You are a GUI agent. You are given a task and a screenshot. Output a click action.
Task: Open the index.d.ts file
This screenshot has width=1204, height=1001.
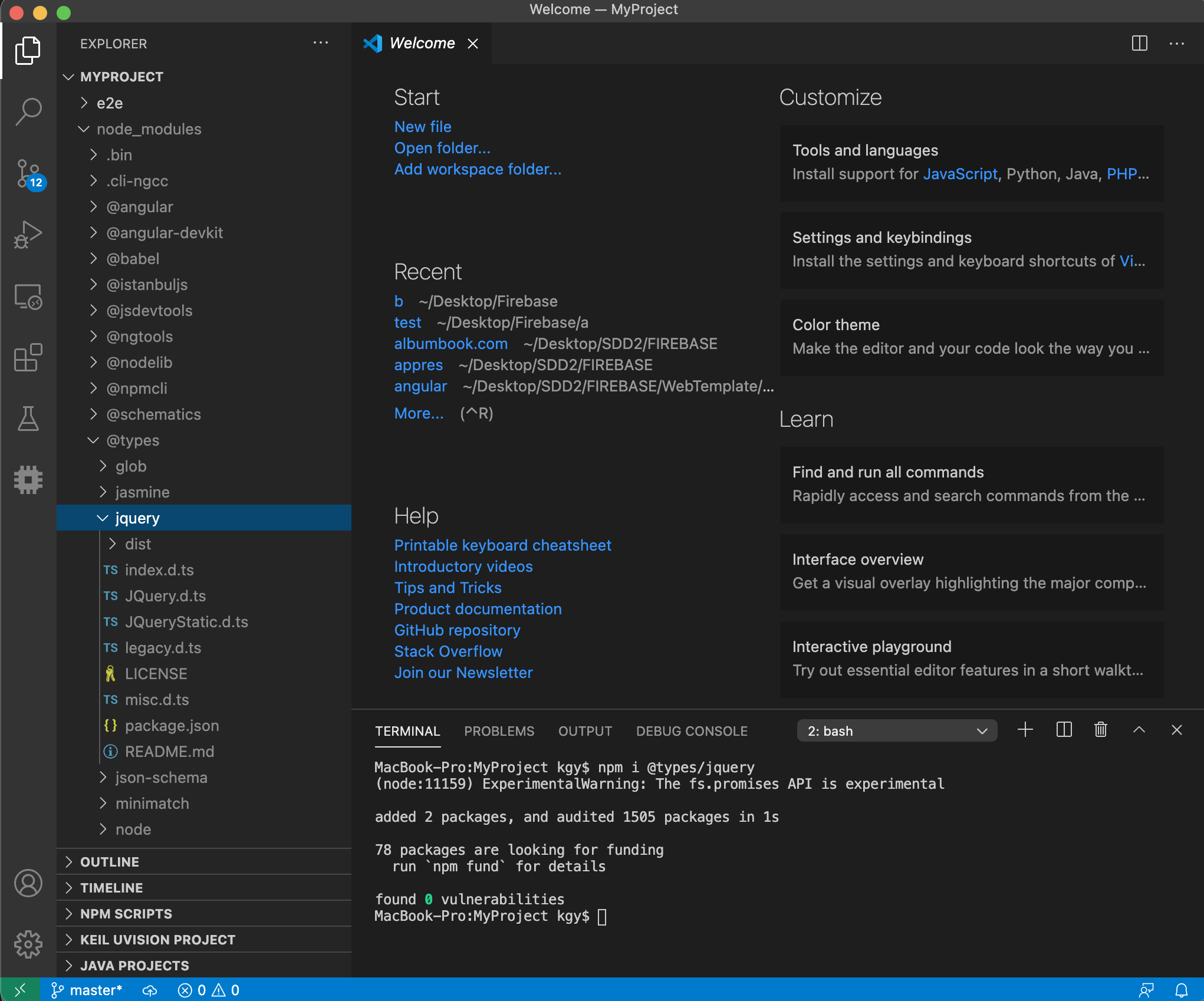(x=159, y=570)
